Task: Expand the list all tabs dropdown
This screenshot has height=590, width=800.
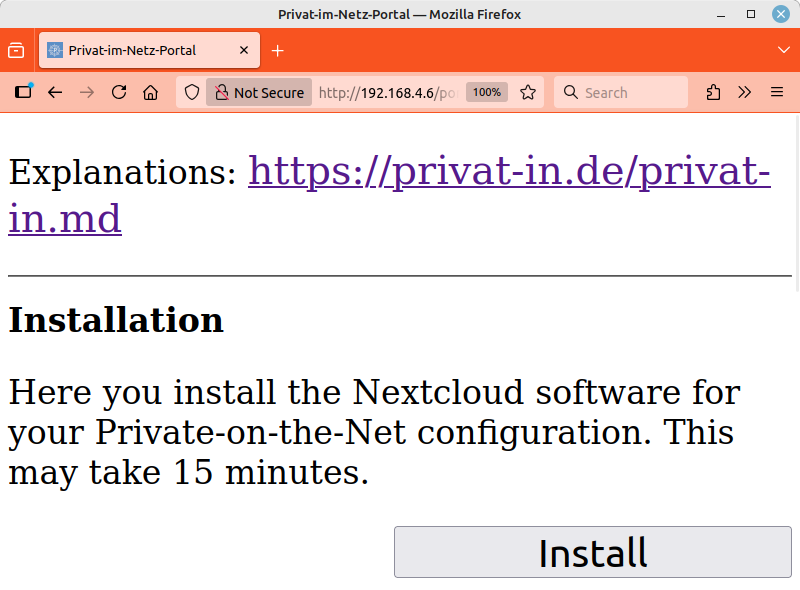Action: click(783, 50)
